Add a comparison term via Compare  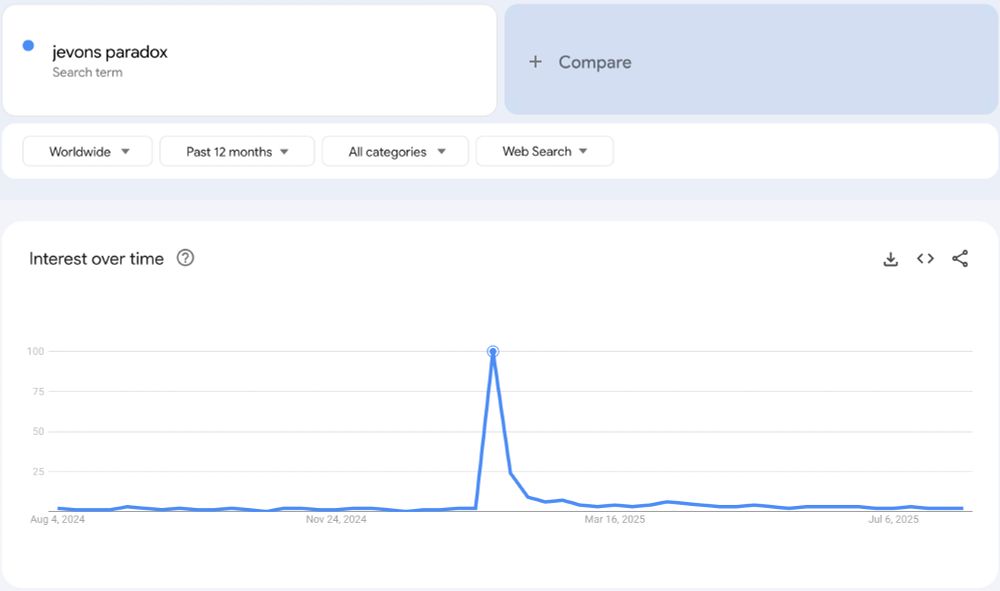pyautogui.click(x=751, y=60)
